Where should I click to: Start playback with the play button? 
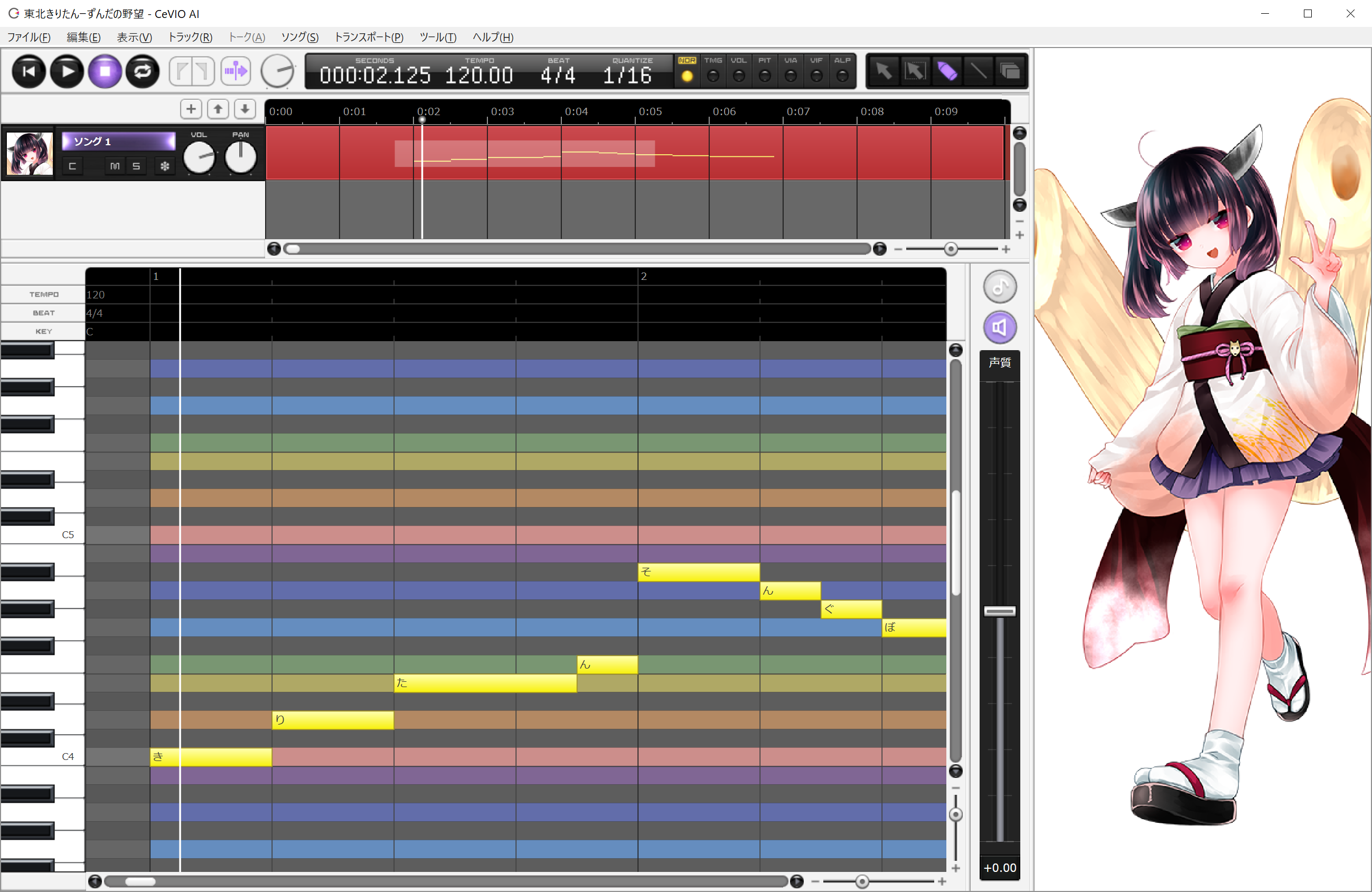67,71
